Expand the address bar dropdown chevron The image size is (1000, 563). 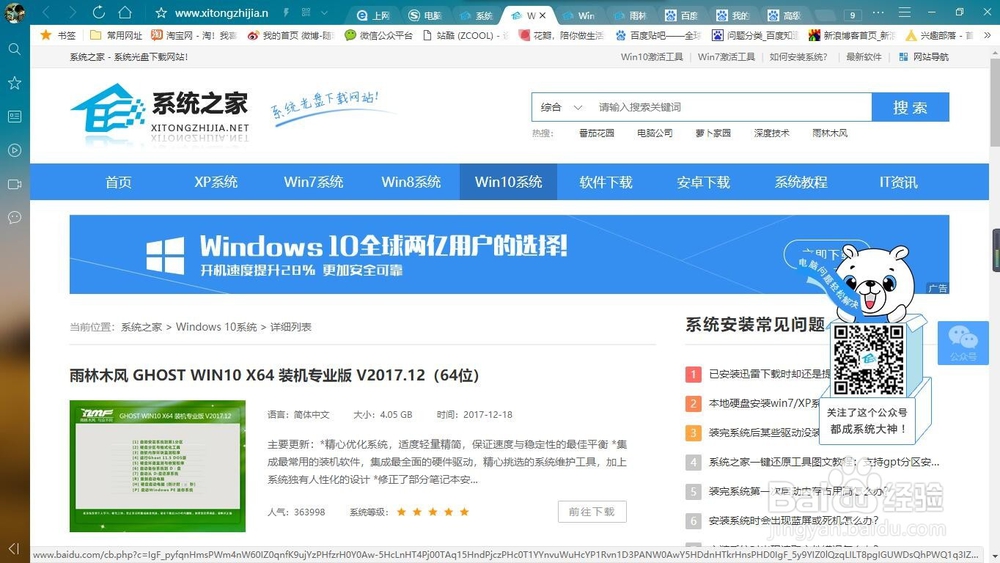(x=325, y=13)
